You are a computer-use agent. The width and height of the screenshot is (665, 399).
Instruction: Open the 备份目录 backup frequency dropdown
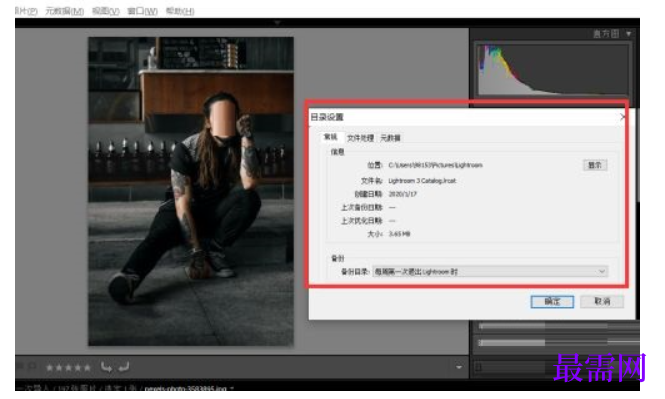(490, 271)
